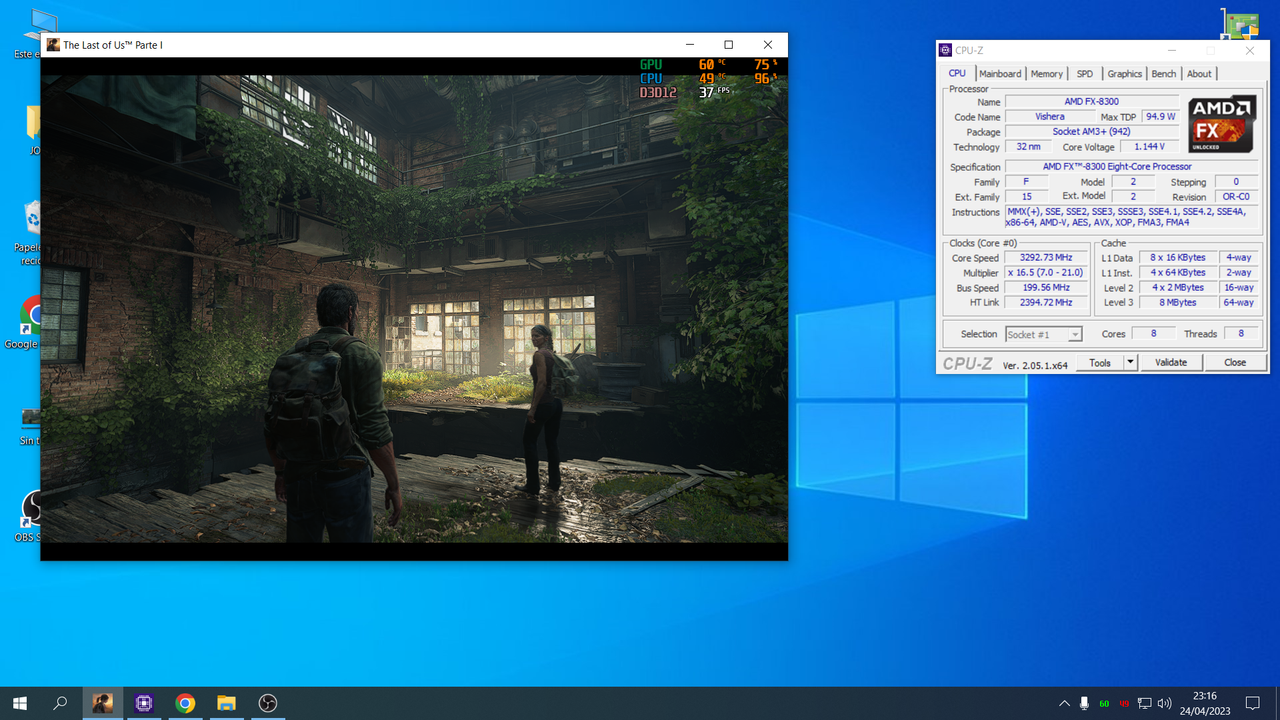Switch to the Mainboard tab
The height and width of the screenshot is (720, 1280).
point(1000,74)
